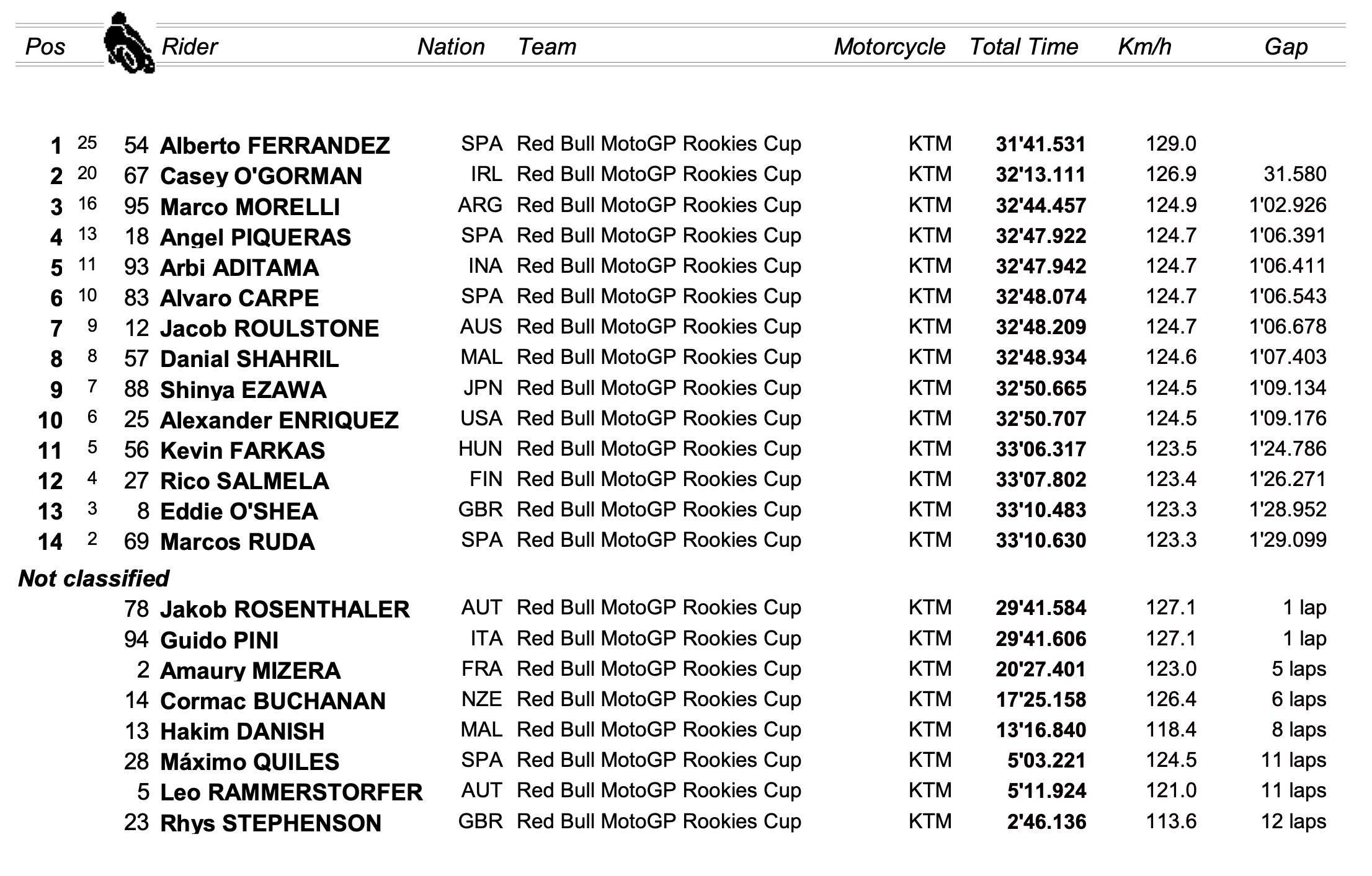Select the Km/h column header
This screenshot has width=1372, height=876.
pos(1144,46)
